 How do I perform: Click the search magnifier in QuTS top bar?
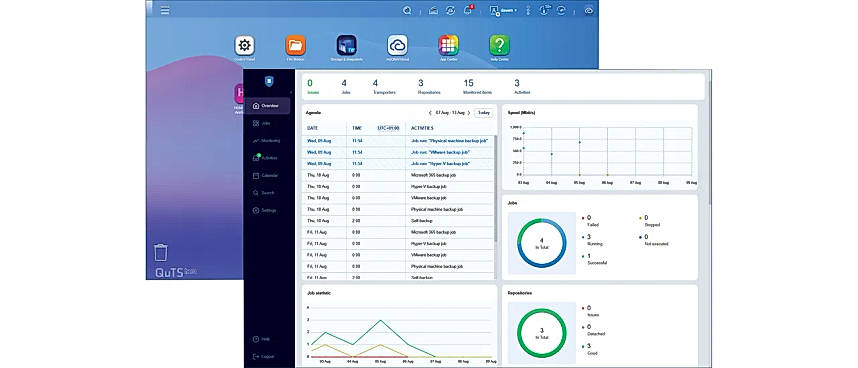point(407,10)
